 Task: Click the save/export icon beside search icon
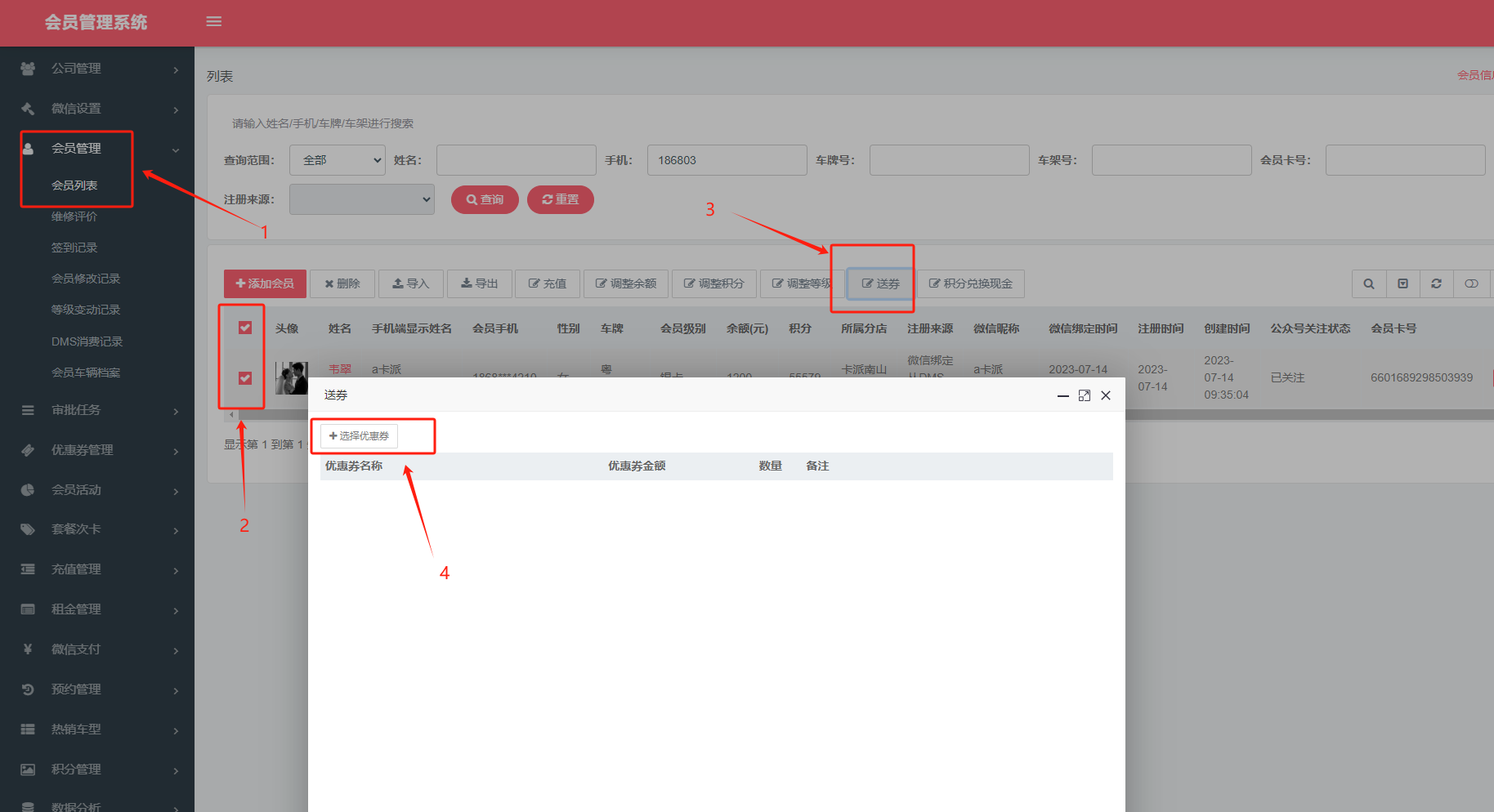[1402, 283]
